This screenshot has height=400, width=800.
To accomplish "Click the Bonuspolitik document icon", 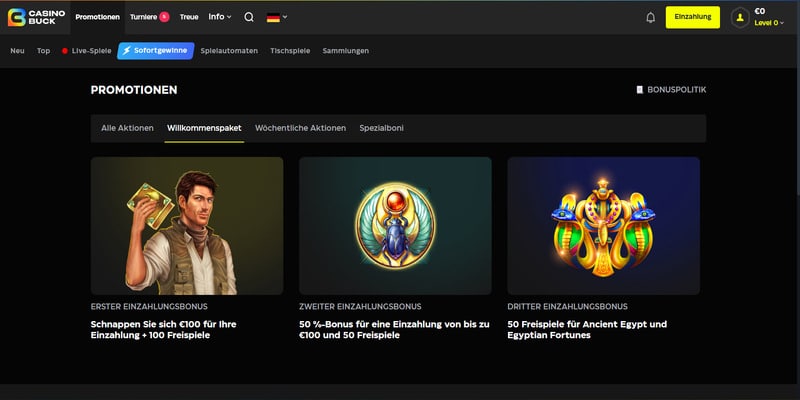I will coord(640,90).
